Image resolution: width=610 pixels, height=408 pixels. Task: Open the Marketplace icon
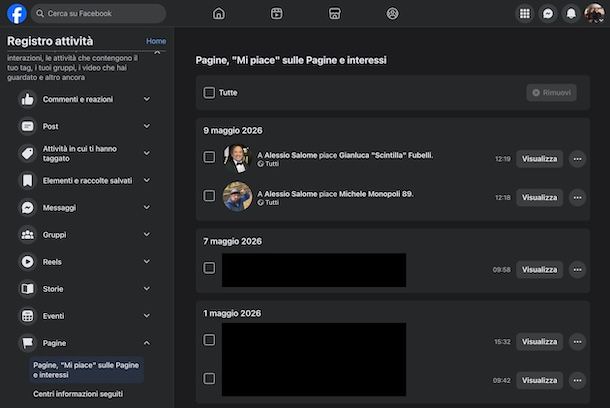335,14
